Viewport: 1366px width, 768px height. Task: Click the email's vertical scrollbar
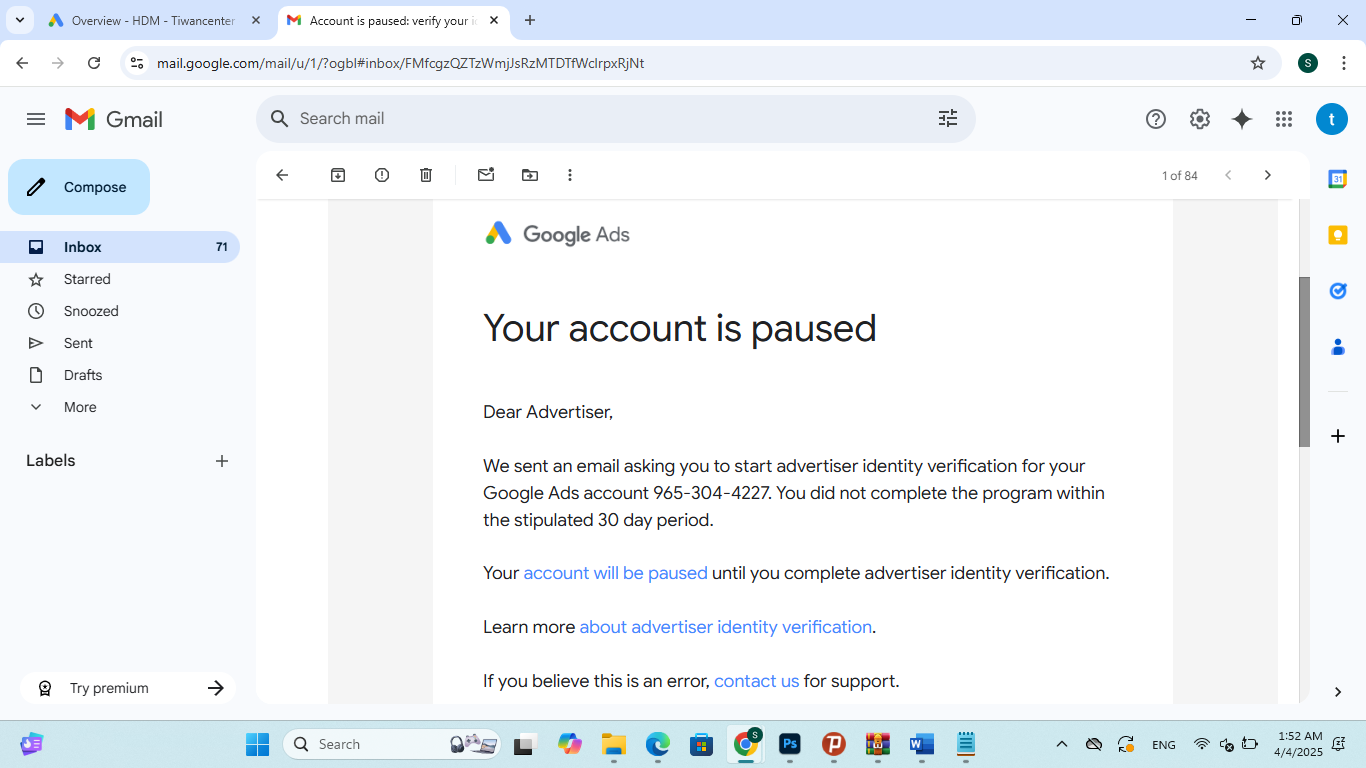(1304, 360)
